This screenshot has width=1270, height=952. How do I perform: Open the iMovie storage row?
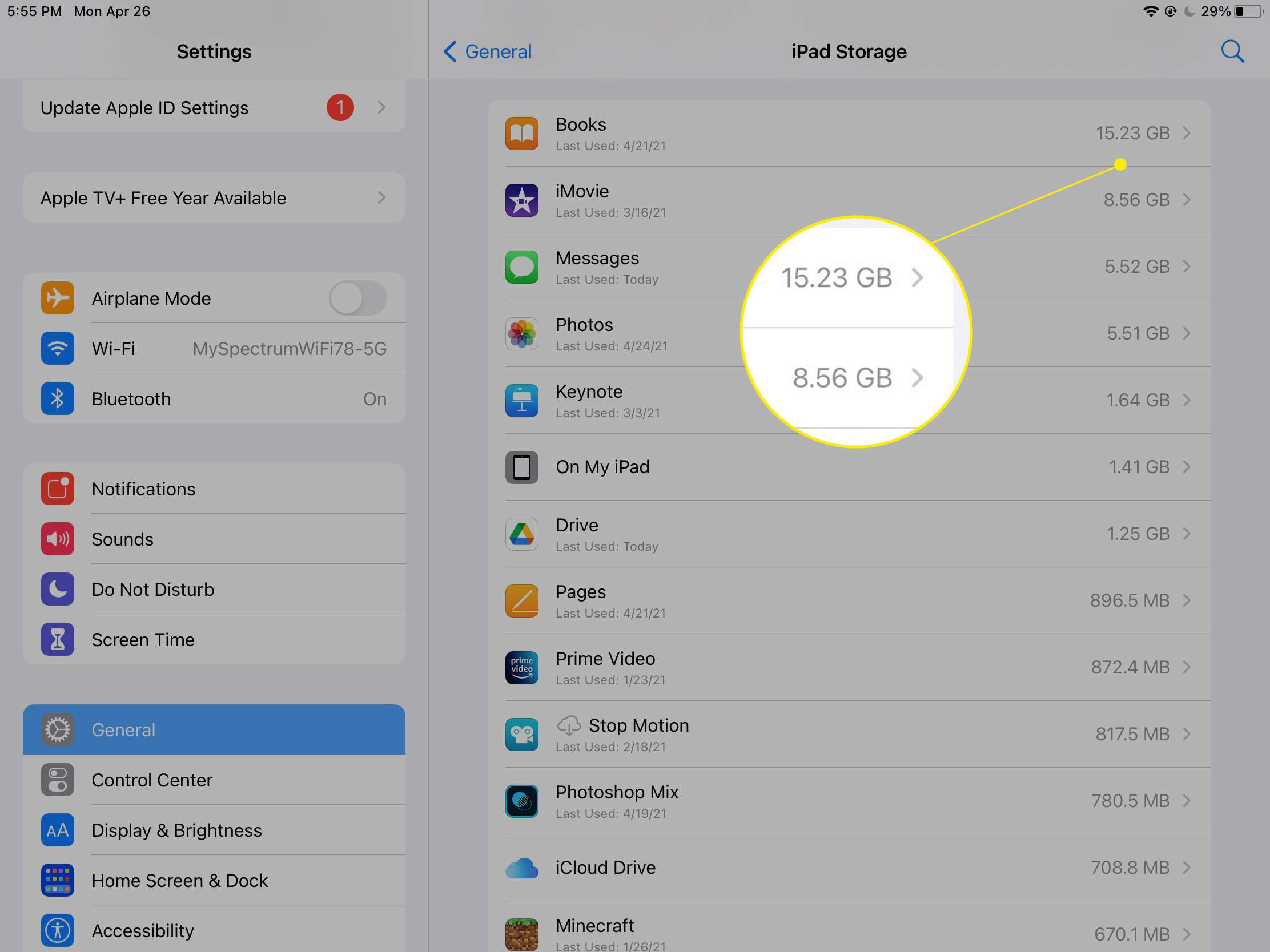(849, 200)
